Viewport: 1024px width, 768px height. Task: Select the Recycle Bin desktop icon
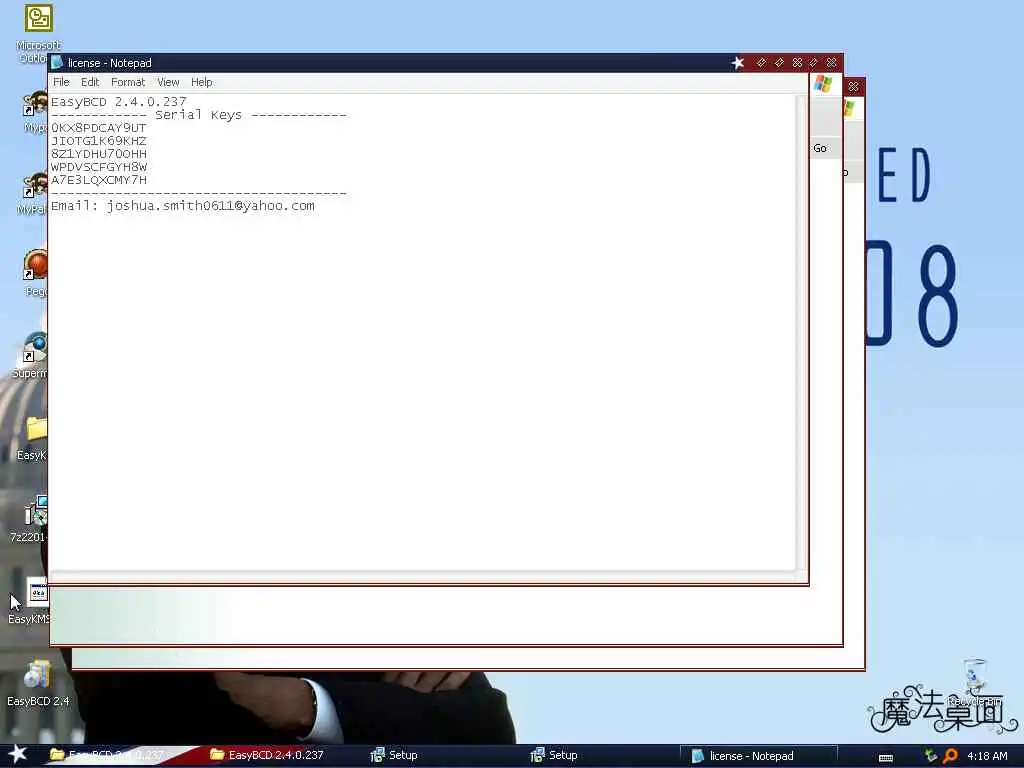[974, 682]
